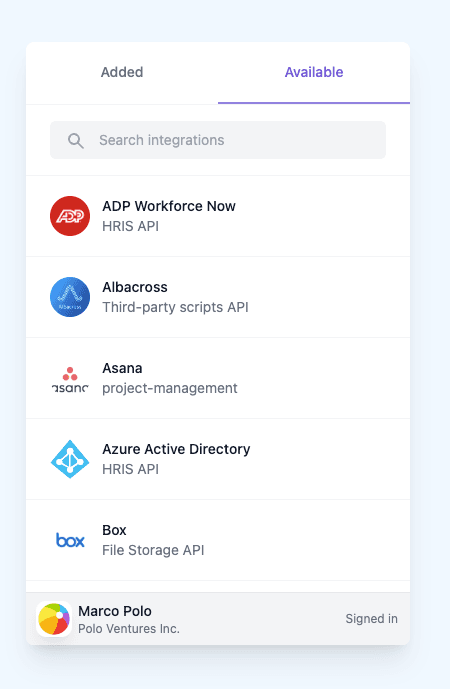Click the ADP red logo icon
The height and width of the screenshot is (689, 450).
[70, 216]
